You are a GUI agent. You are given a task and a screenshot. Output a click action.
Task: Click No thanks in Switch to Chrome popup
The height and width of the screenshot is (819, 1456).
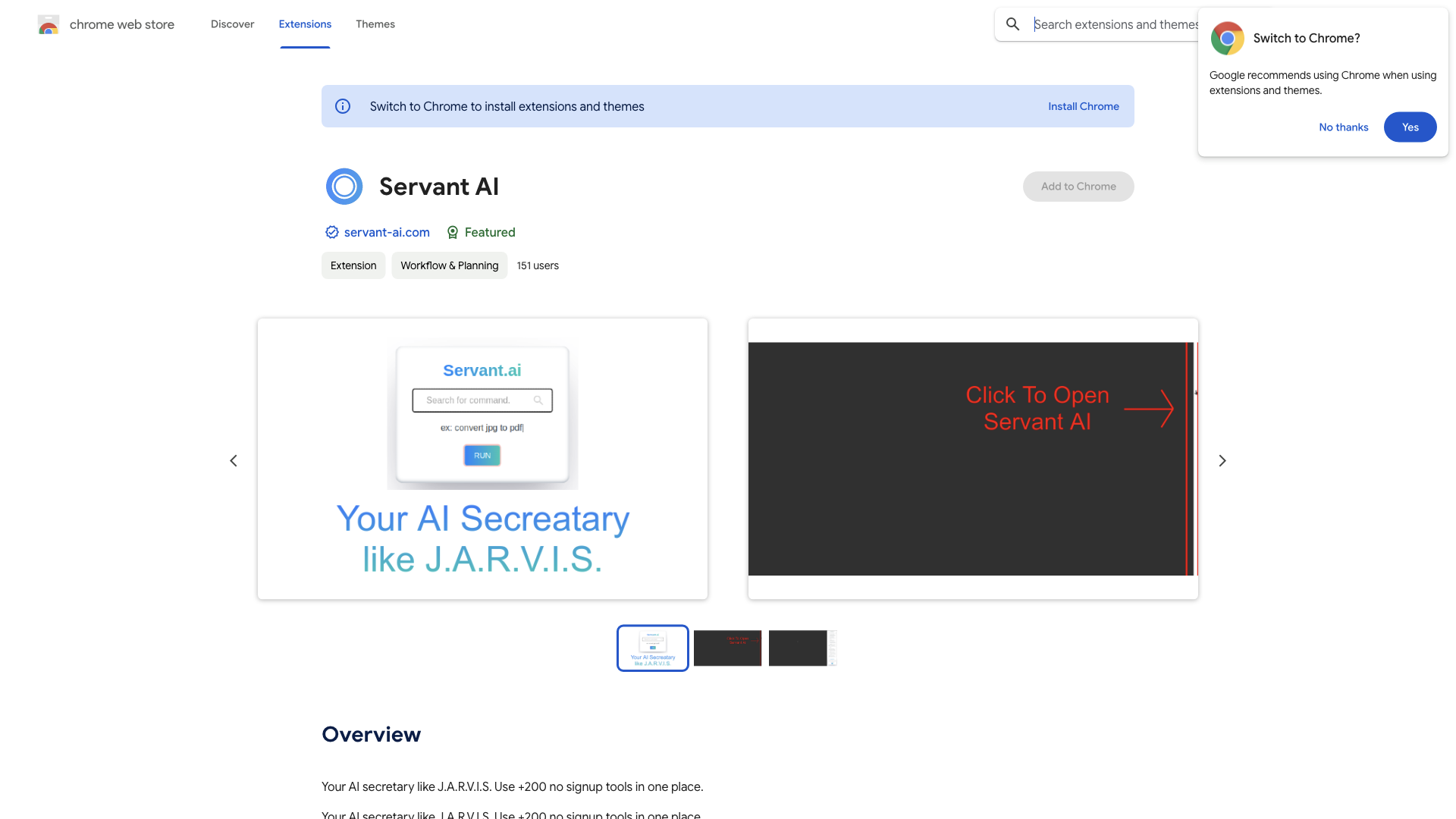pyautogui.click(x=1343, y=127)
